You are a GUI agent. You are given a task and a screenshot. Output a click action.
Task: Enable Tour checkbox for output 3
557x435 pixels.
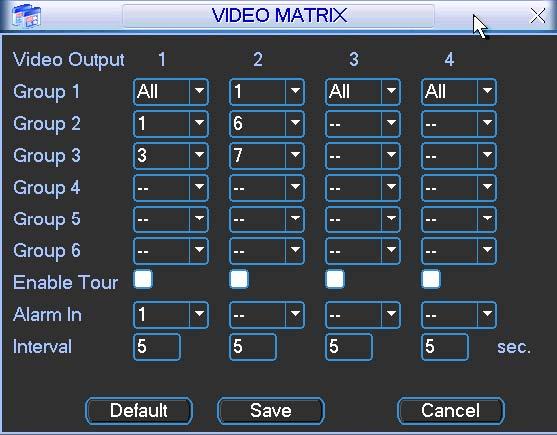[335, 279]
